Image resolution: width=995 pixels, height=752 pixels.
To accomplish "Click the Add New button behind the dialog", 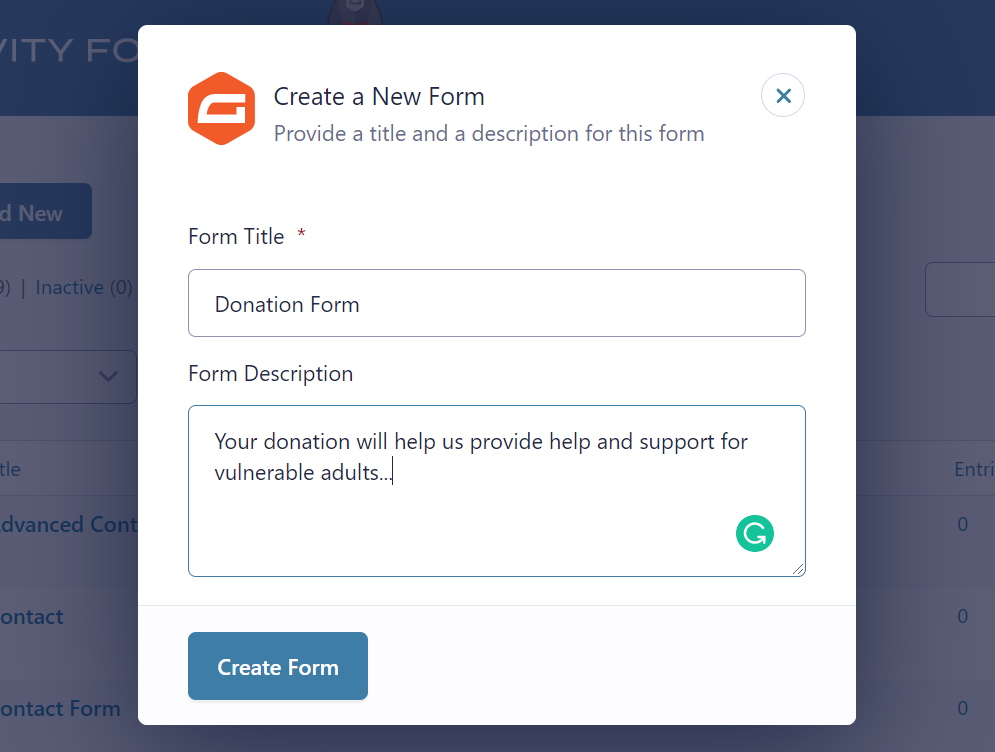I will click(44, 211).
